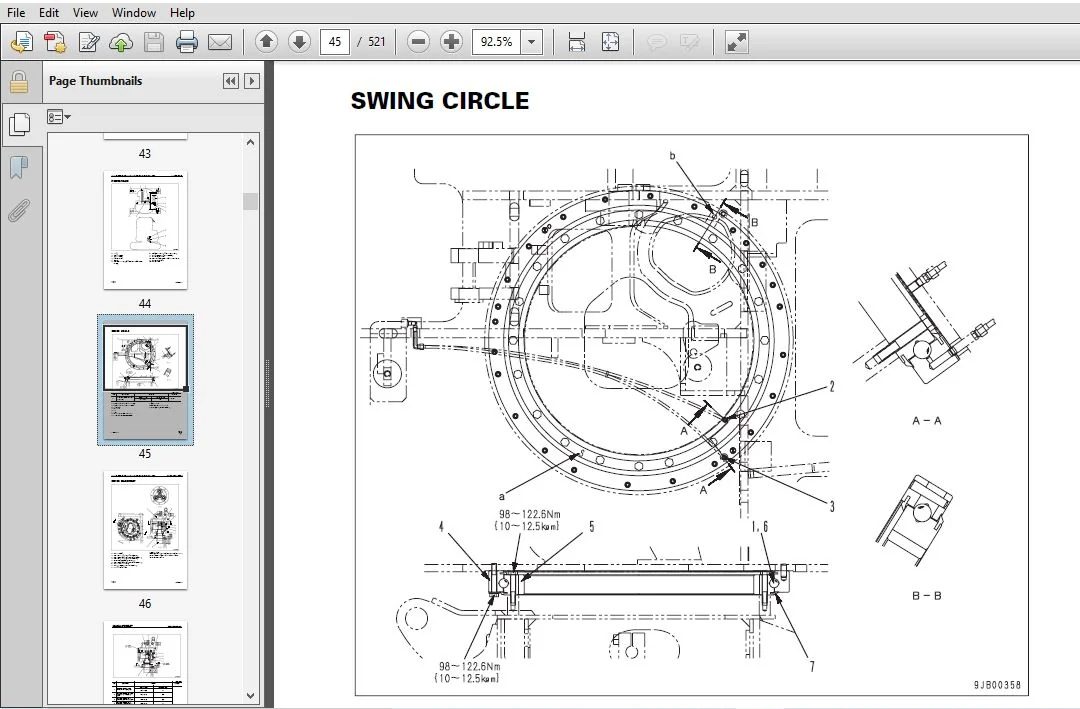Click the Open file icon

coord(21,42)
